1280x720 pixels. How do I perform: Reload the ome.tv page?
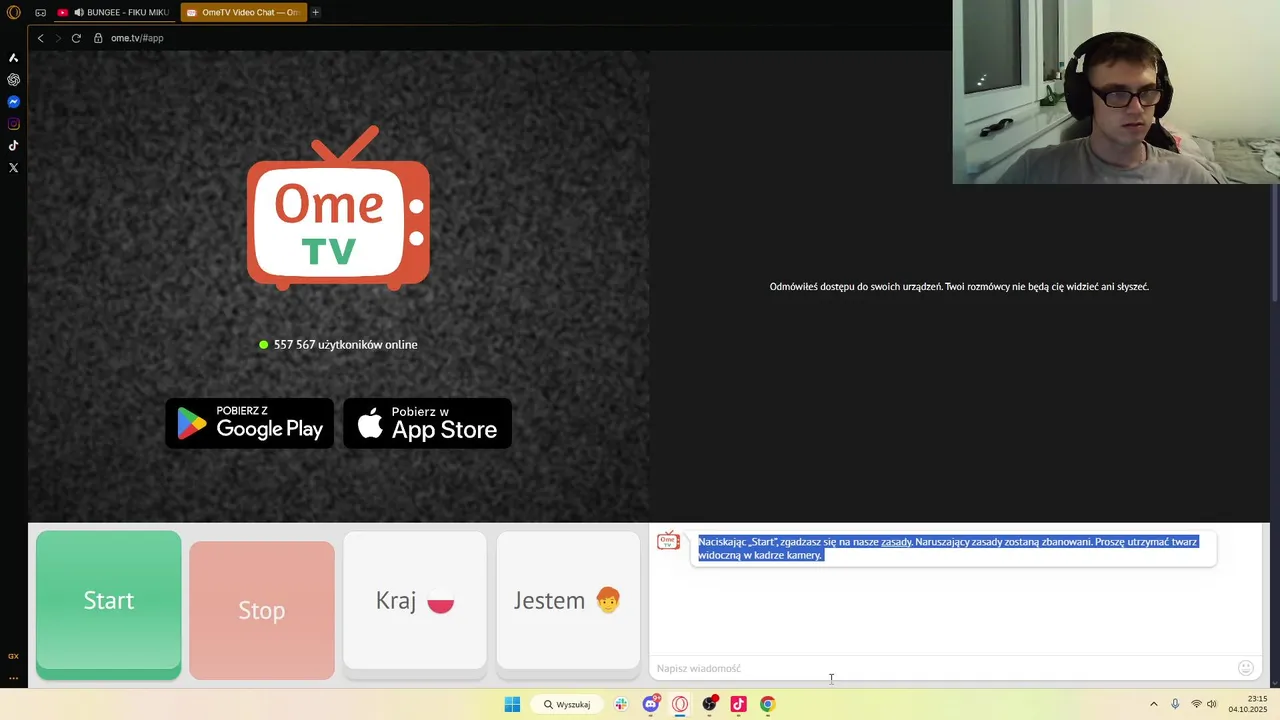click(x=76, y=38)
